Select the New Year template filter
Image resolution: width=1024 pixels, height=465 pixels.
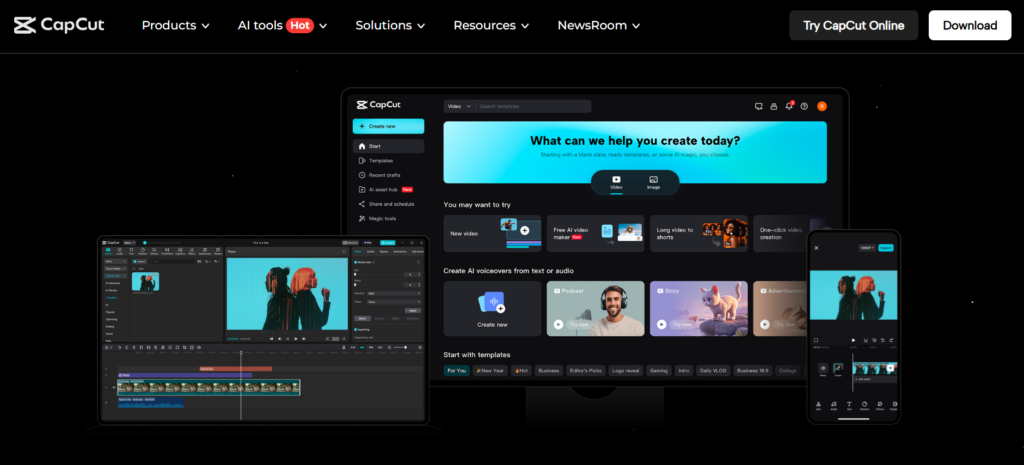490,370
